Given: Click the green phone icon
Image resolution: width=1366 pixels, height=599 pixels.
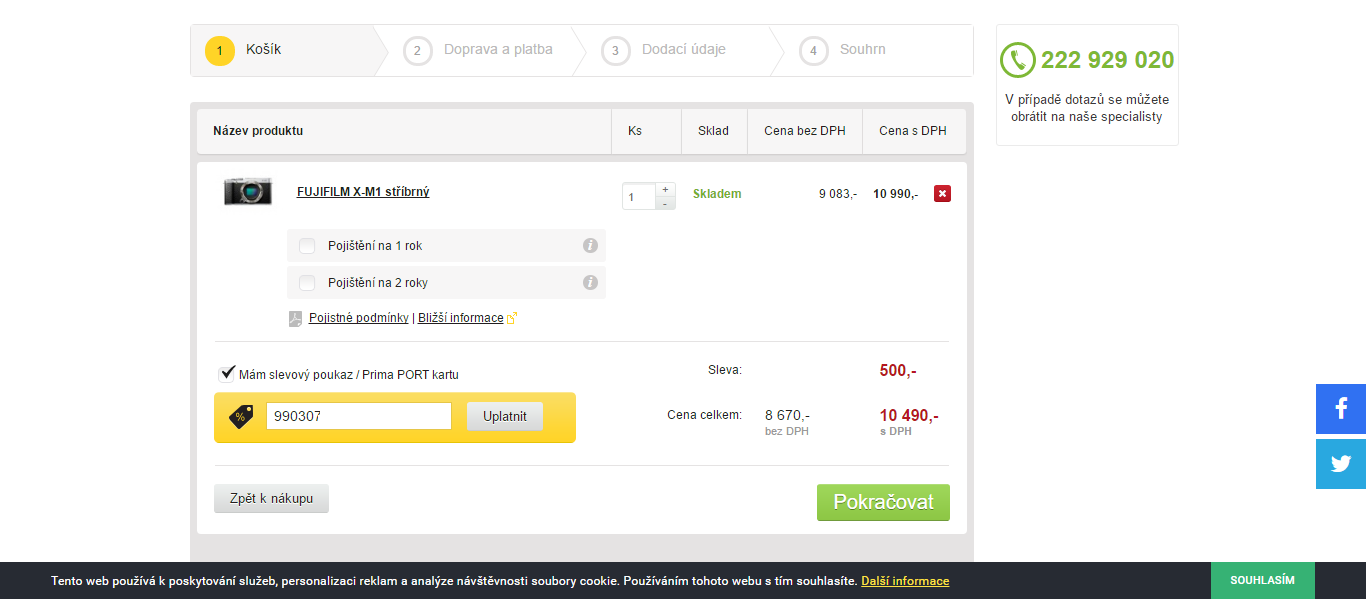Looking at the screenshot, I should [1018, 60].
